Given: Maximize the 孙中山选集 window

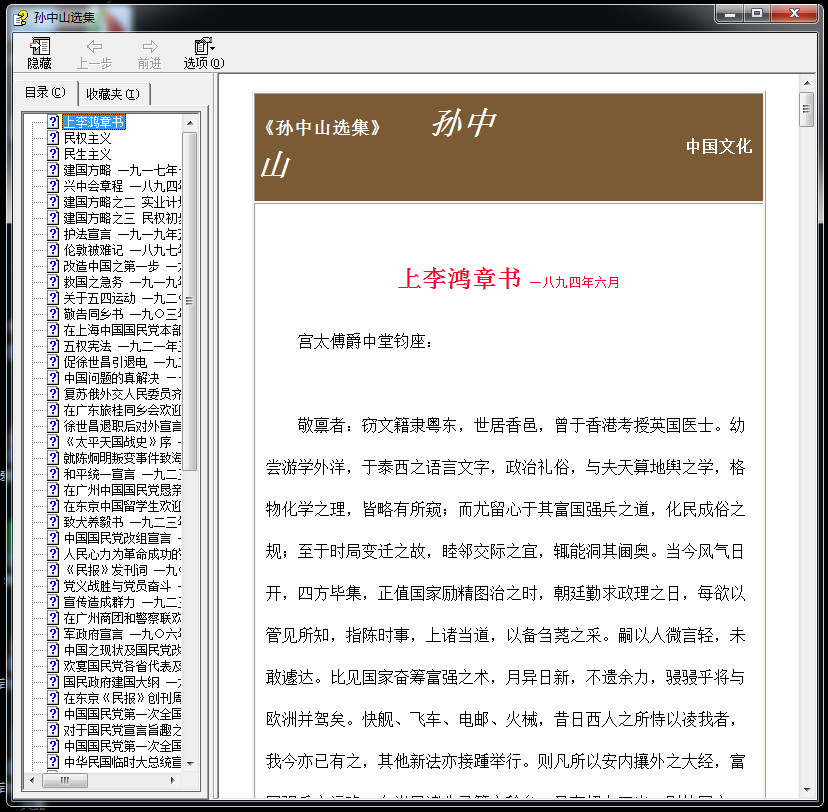Looking at the screenshot, I should click(x=757, y=14).
